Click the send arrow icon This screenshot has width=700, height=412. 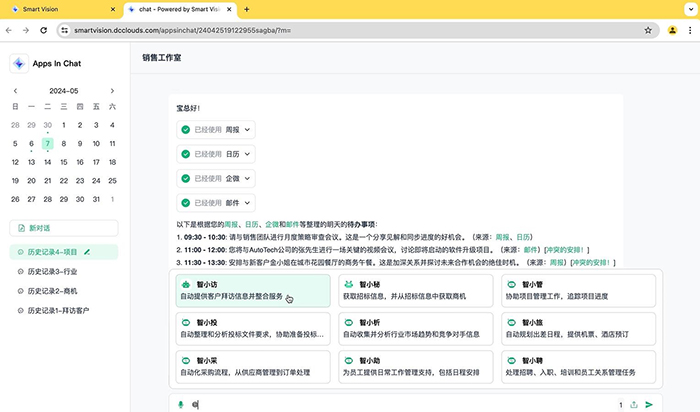pos(650,404)
